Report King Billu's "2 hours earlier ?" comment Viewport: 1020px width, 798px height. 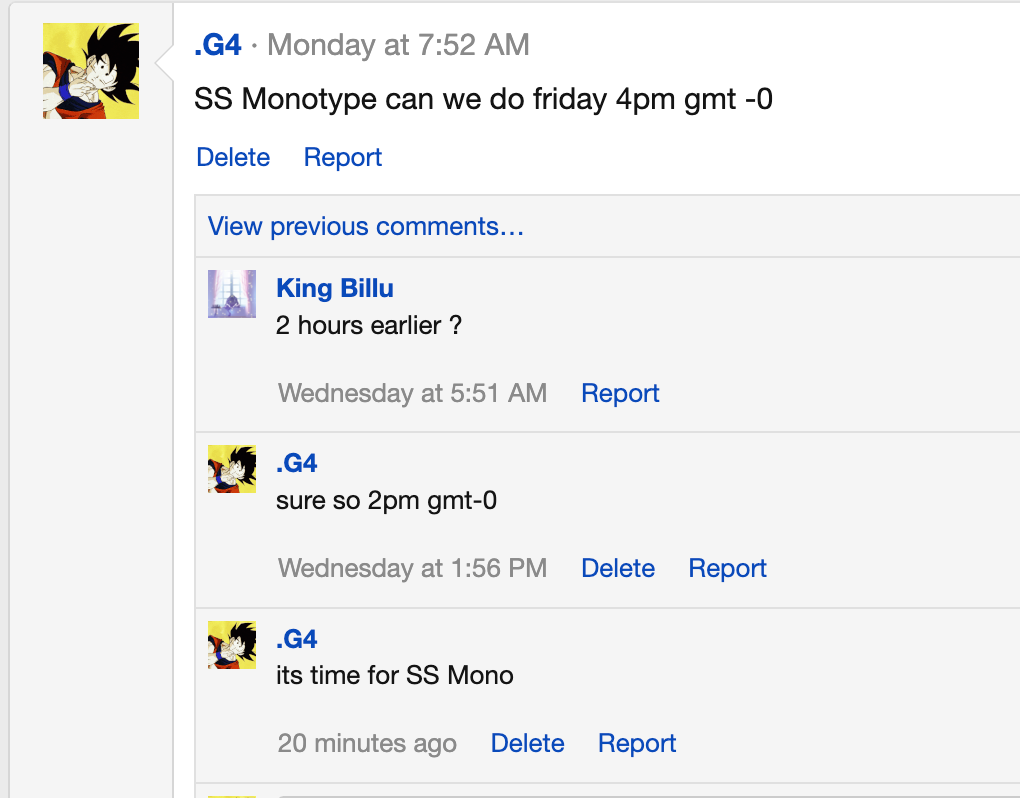(x=620, y=393)
